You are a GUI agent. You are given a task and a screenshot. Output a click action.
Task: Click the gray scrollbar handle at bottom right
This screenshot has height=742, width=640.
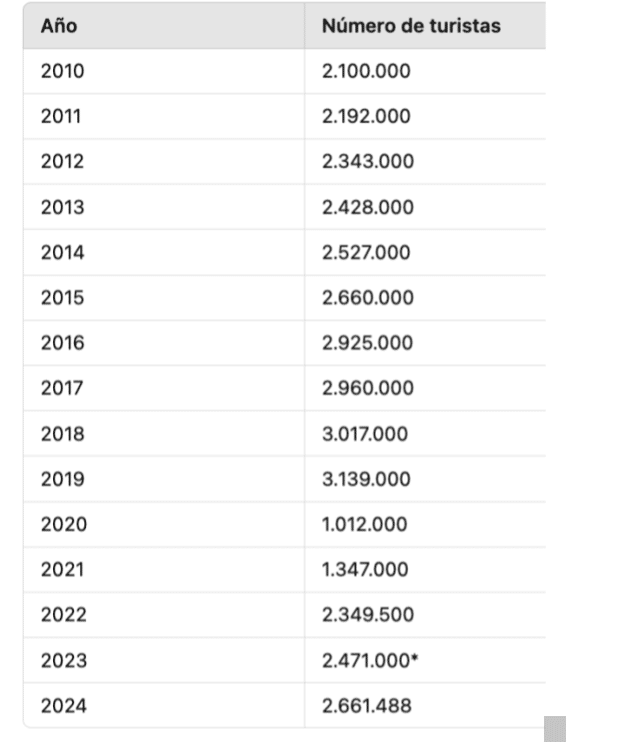[x=555, y=729]
